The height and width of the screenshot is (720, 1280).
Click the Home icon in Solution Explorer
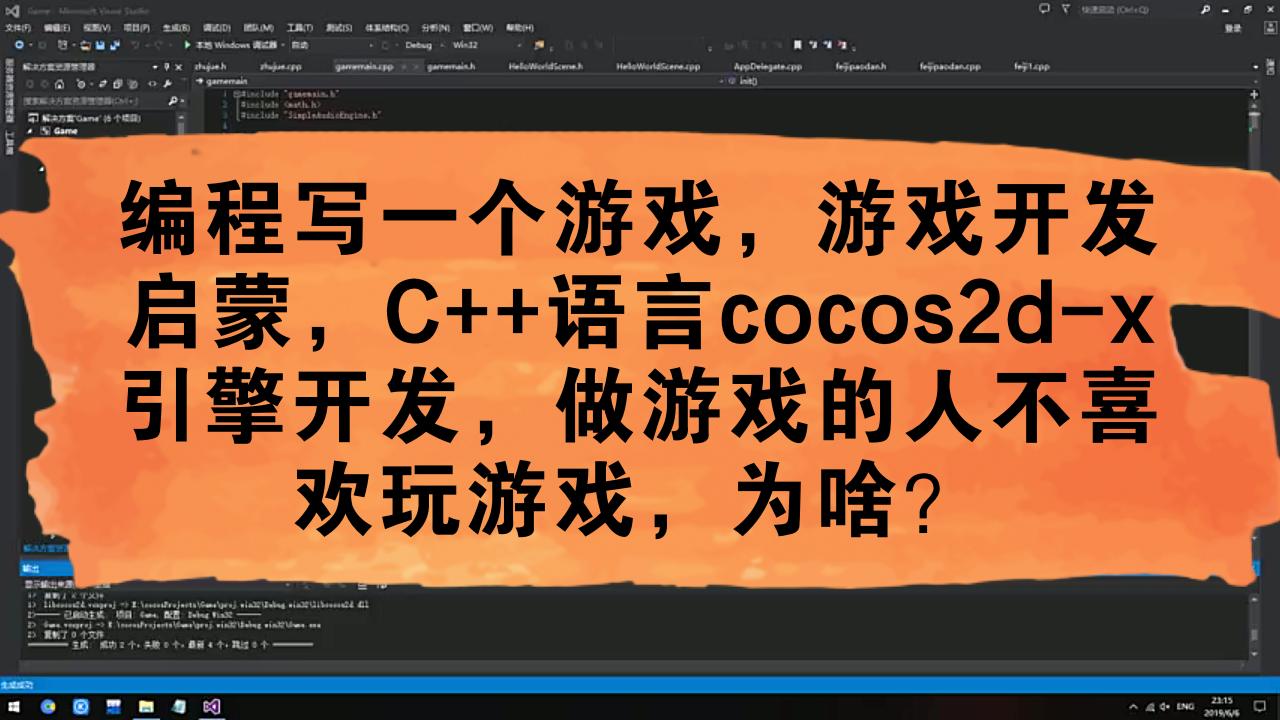(59, 84)
